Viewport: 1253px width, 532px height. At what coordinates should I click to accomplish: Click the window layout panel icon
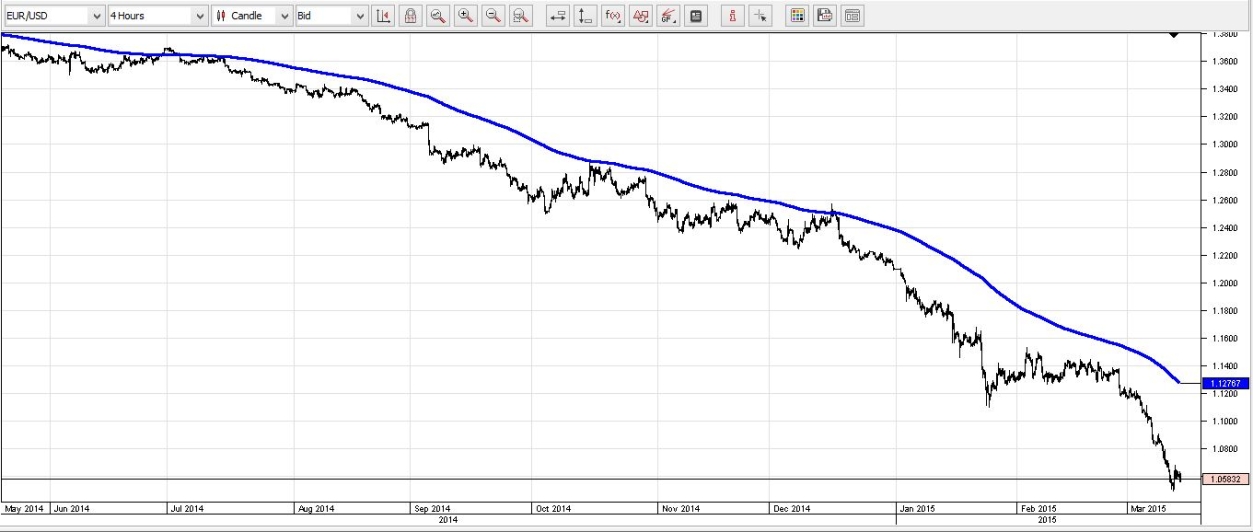click(852, 16)
